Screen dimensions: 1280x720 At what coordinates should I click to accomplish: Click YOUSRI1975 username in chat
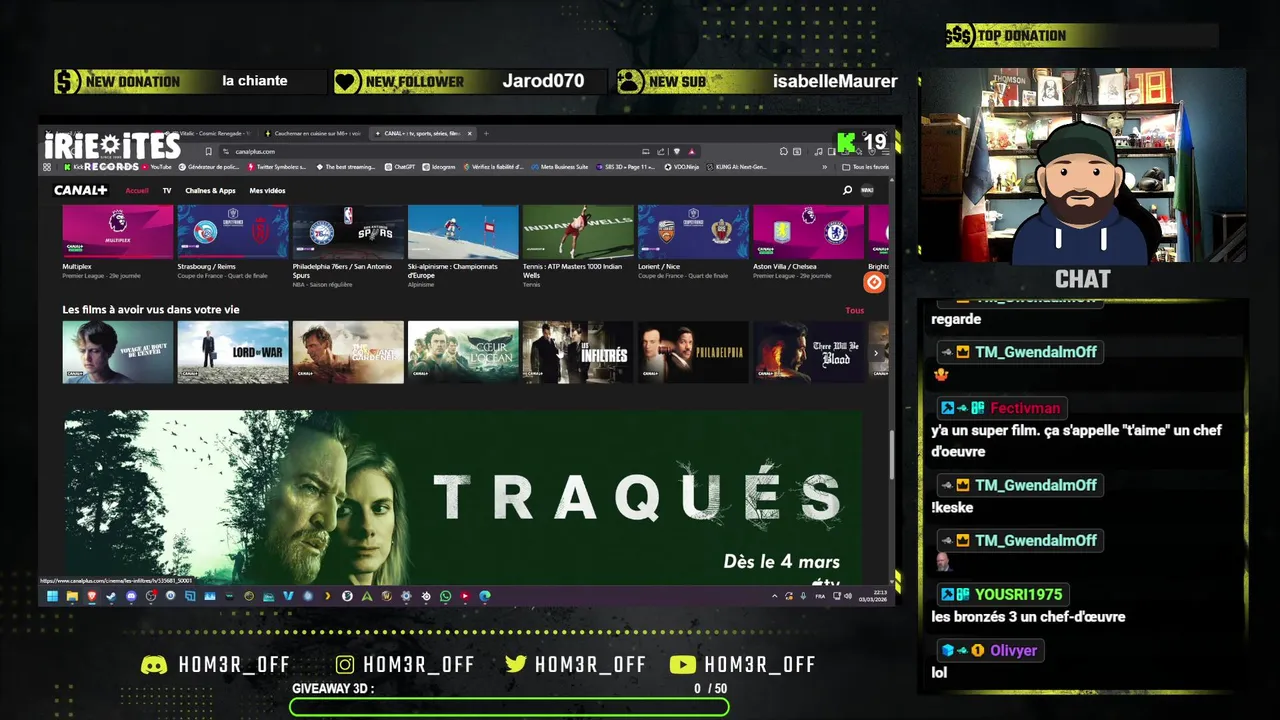point(1018,594)
